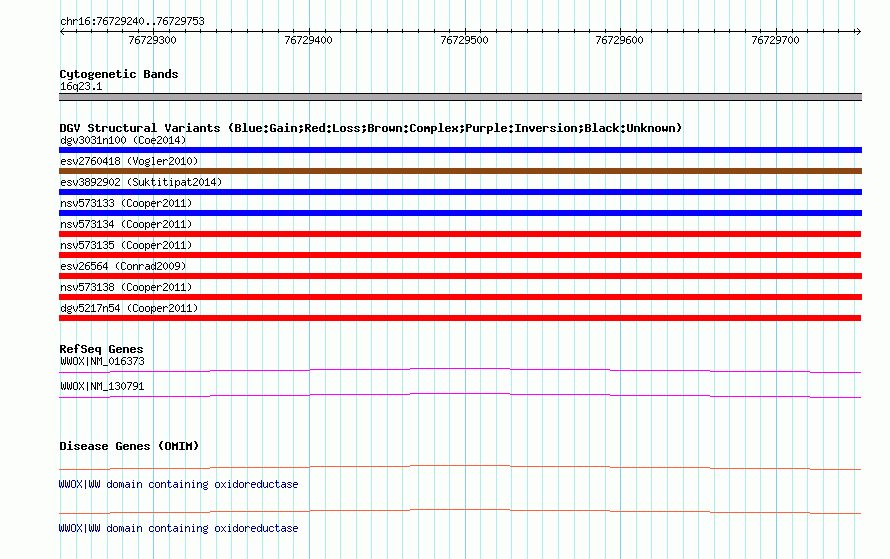Click the red loss bar of nsv573138
Image resolution: width=890 pixels, height=559 pixels.
(x=460, y=297)
